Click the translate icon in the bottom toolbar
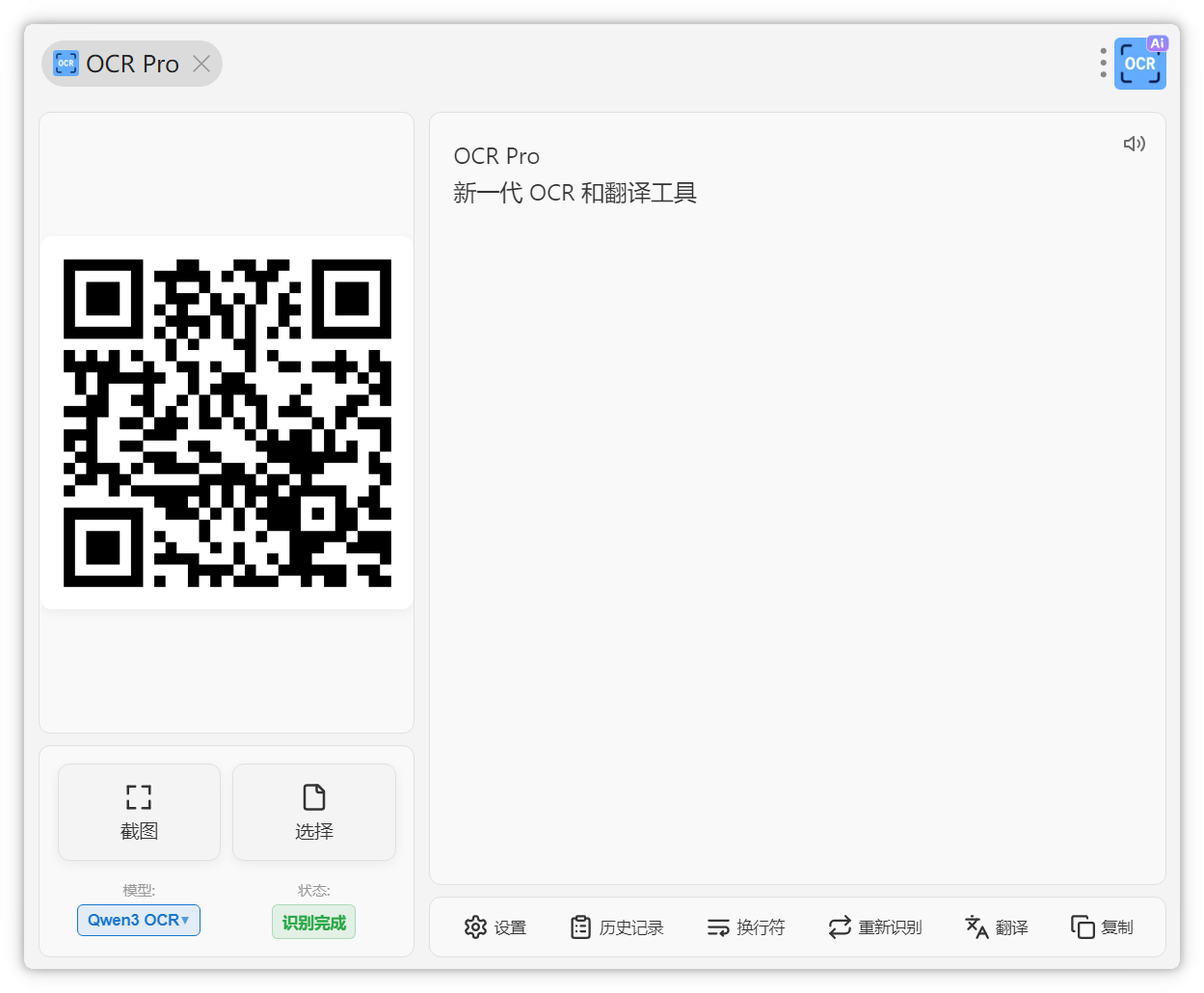The width and height of the screenshot is (1204, 993). pos(977,927)
